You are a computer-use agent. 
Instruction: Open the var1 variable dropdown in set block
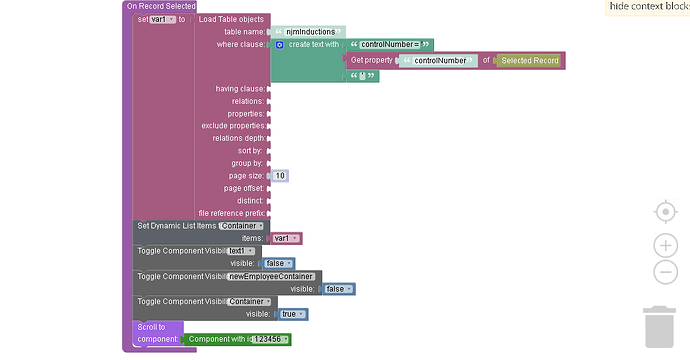tap(163, 19)
